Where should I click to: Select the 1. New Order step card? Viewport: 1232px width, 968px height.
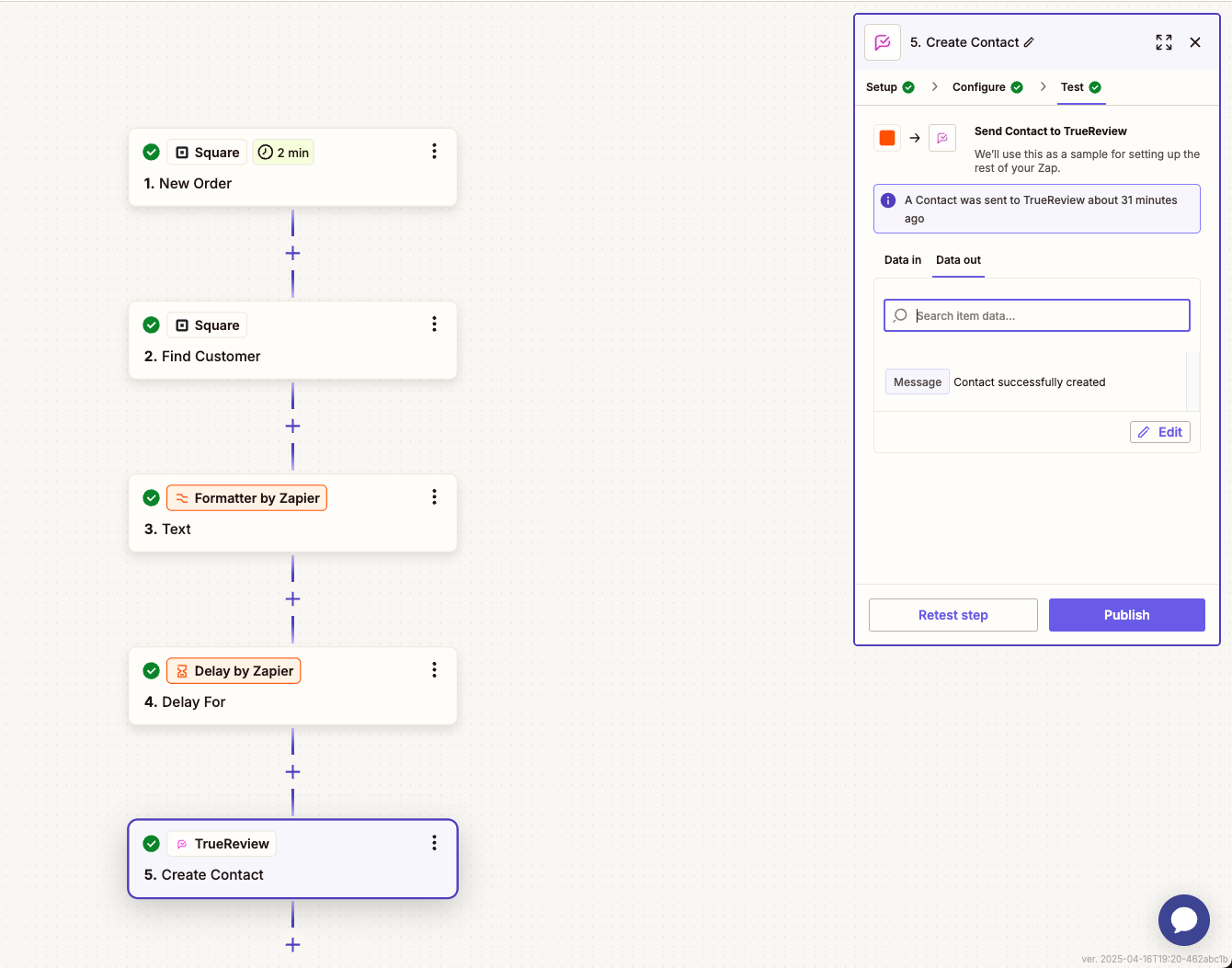coord(292,167)
